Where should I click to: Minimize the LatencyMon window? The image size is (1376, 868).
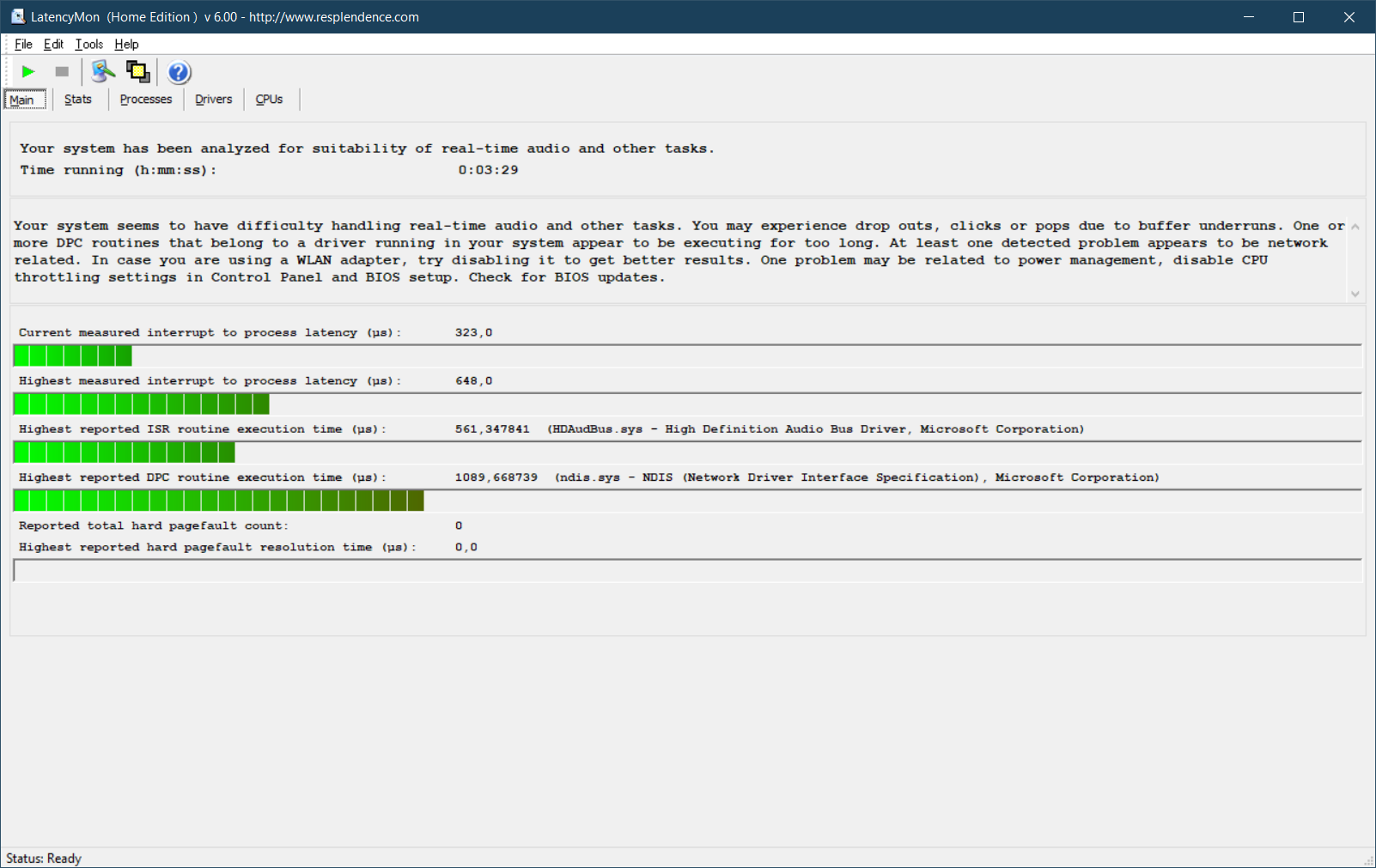coord(1249,16)
